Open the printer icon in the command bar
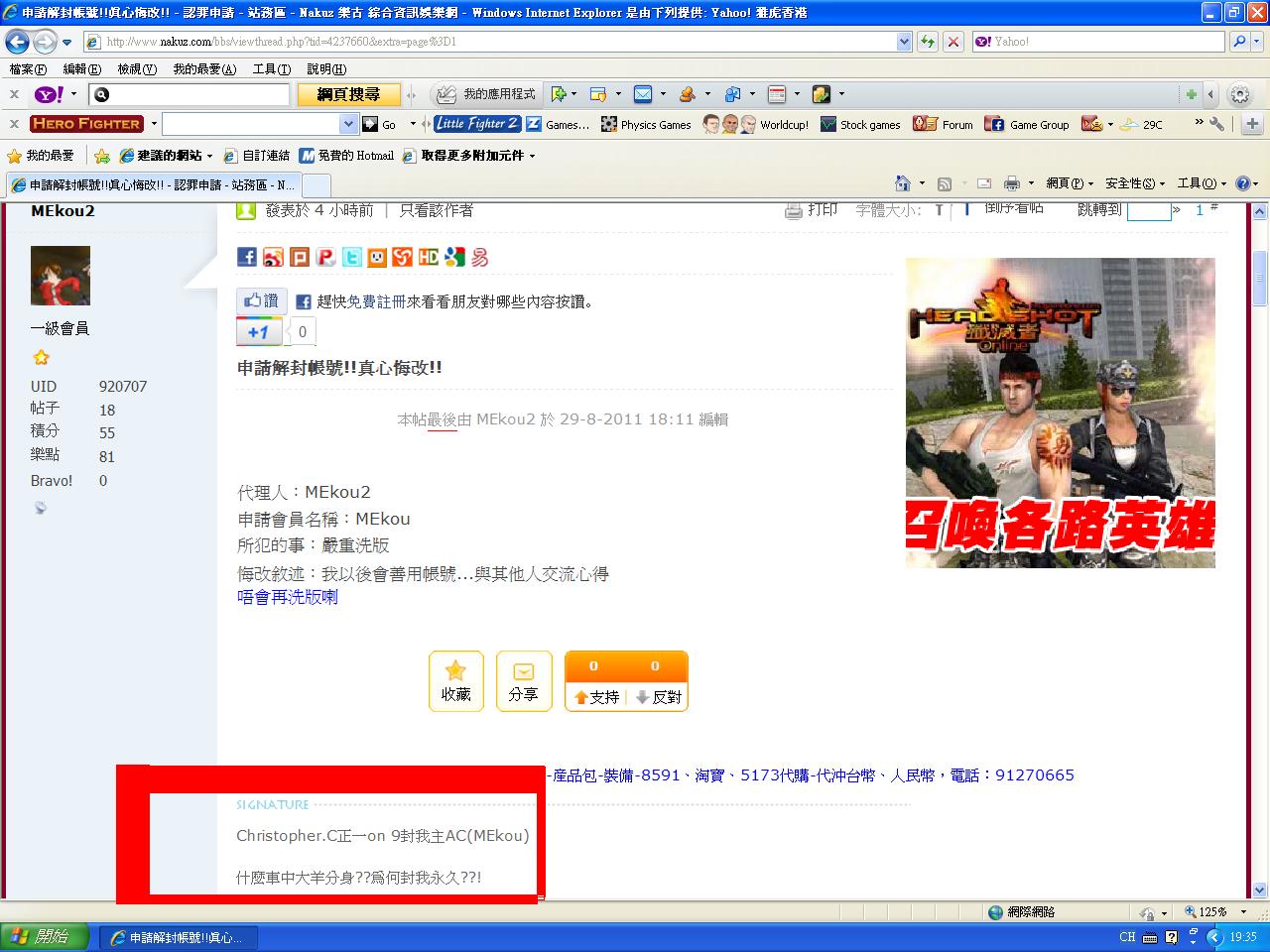Screen dimensions: 1270x952 [x=1012, y=183]
